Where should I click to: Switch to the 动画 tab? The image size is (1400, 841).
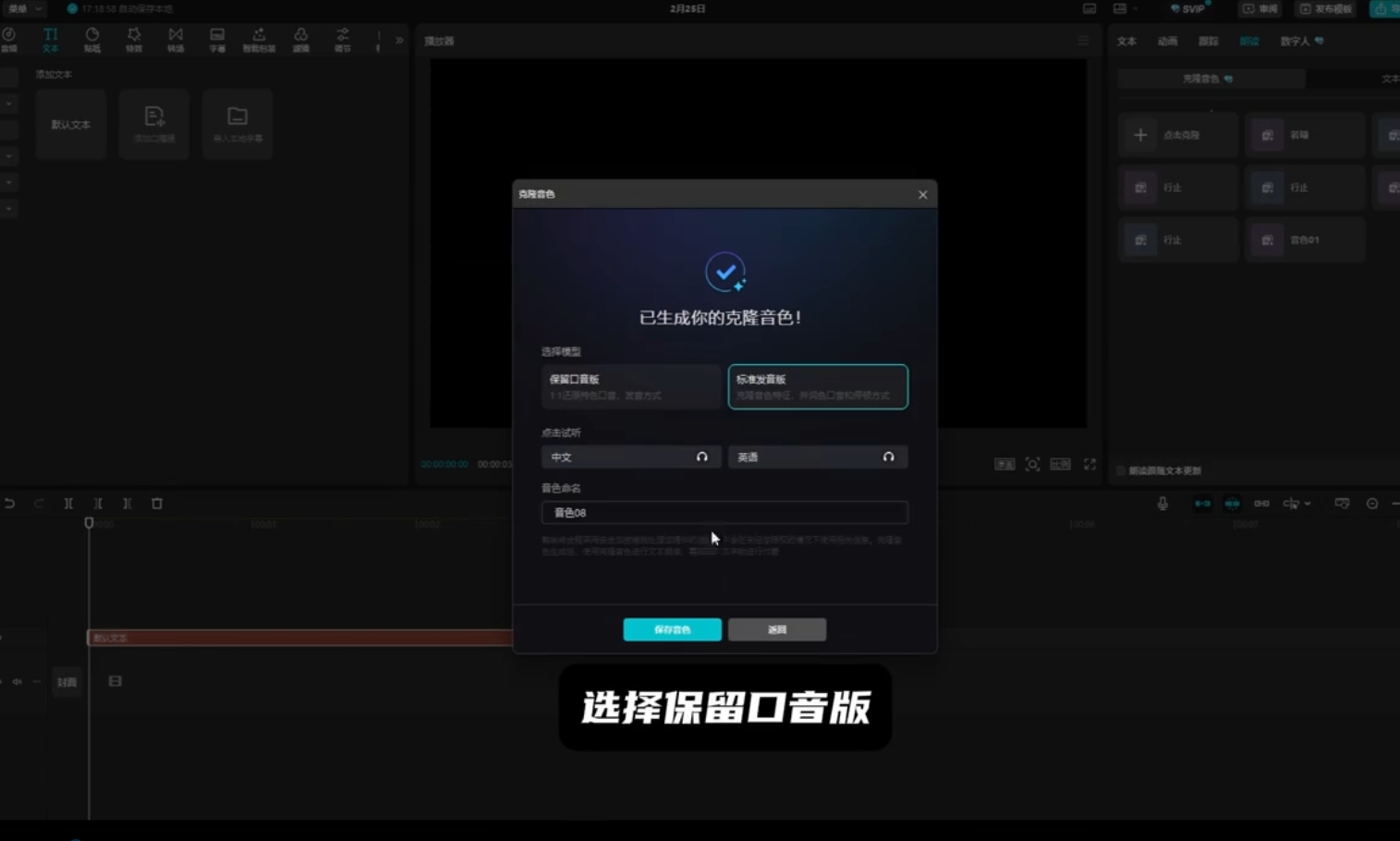click(x=1167, y=41)
